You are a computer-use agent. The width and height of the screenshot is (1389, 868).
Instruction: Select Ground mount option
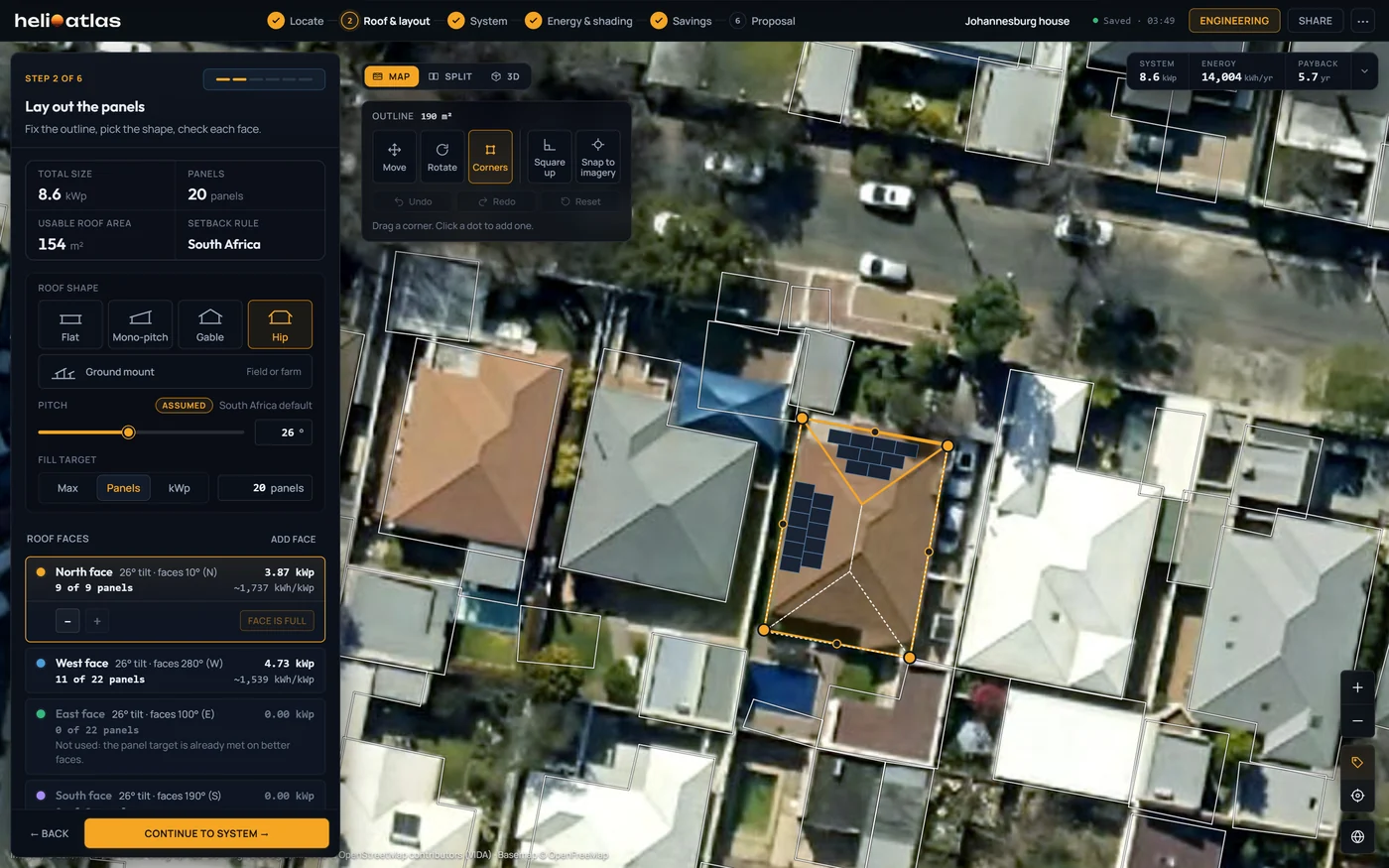pyautogui.click(x=176, y=372)
